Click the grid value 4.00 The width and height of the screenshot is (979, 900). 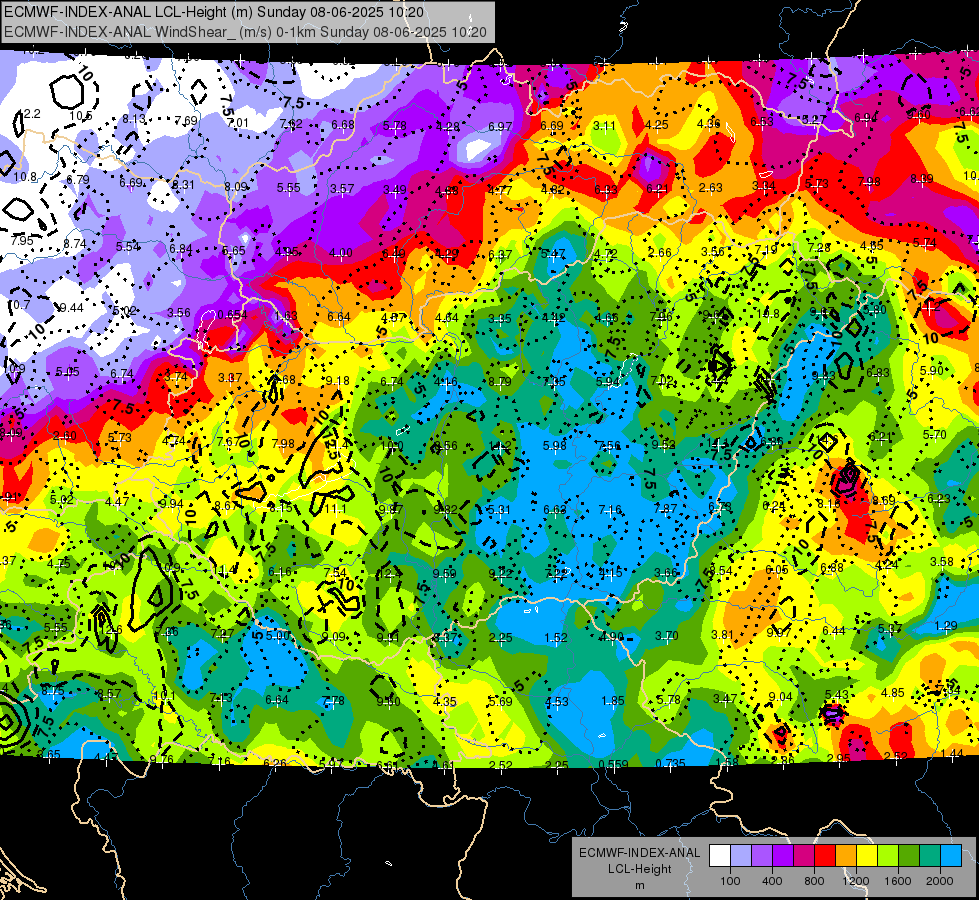pyautogui.click(x=341, y=253)
